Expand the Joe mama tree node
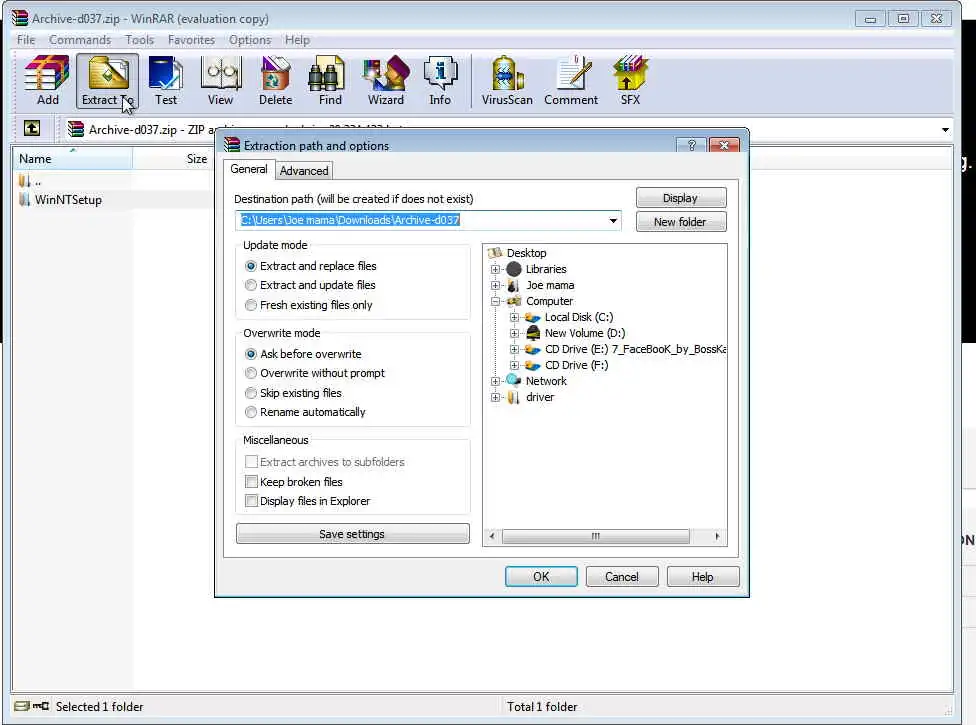This screenshot has width=976, height=725. pyautogui.click(x=495, y=285)
